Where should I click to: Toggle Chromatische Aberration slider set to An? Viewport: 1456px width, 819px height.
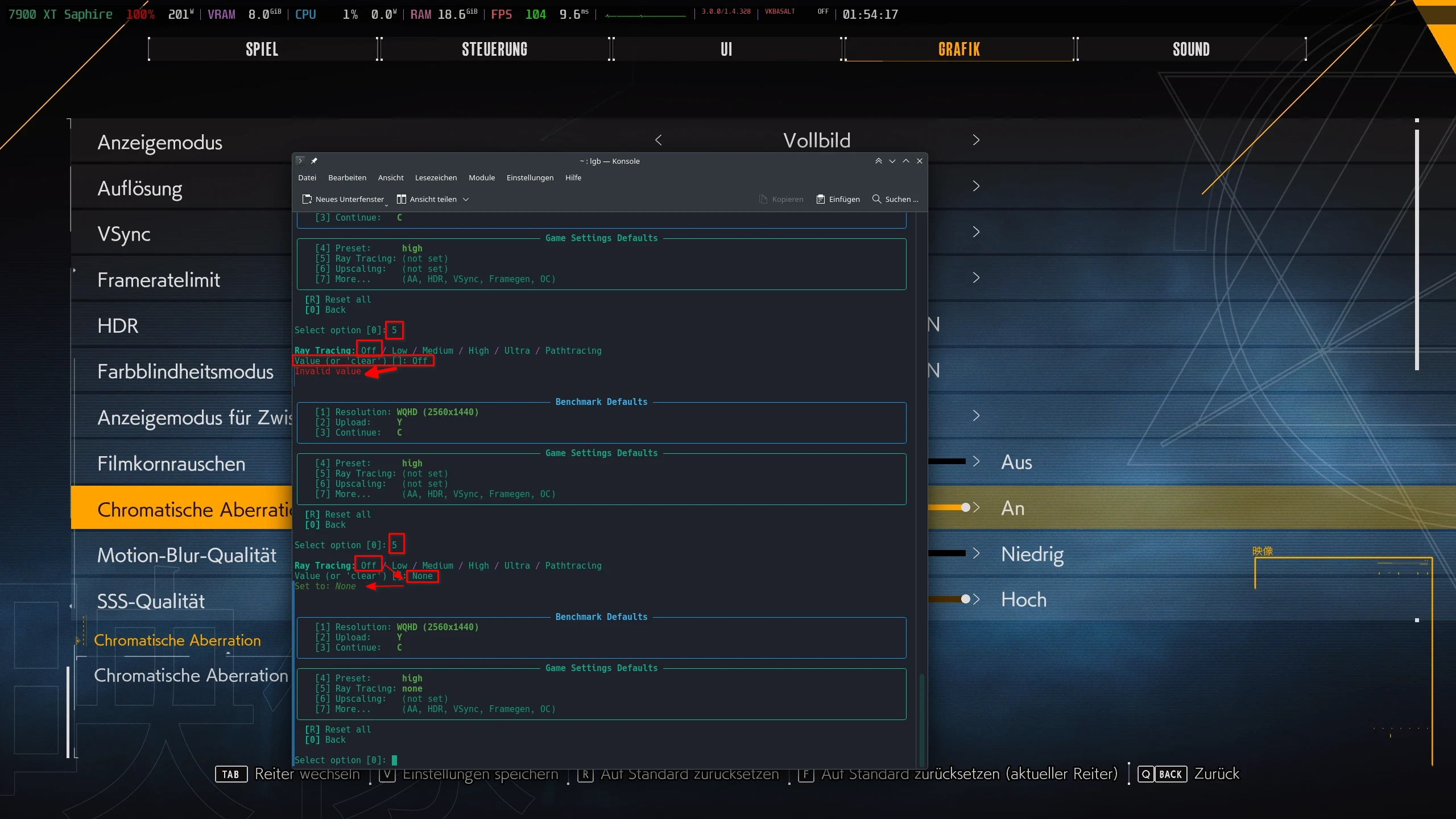(x=965, y=507)
